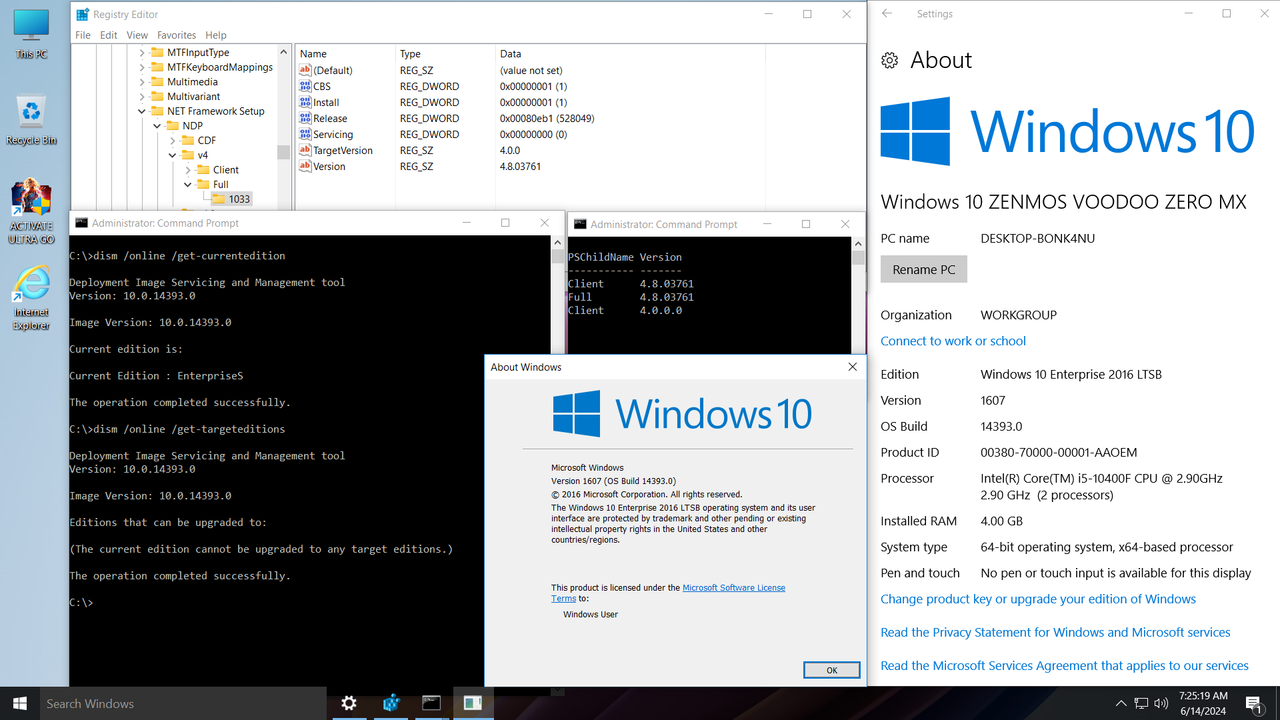Open the Microsoft Services Agreement link

click(x=1064, y=665)
